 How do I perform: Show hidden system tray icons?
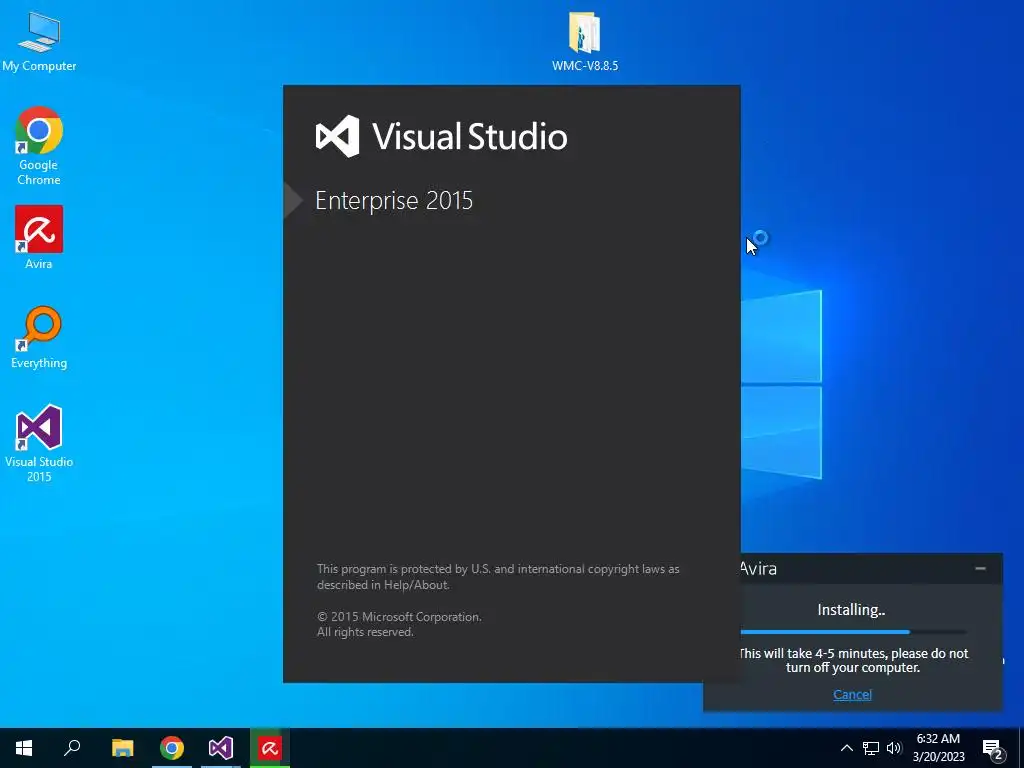click(846, 748)
